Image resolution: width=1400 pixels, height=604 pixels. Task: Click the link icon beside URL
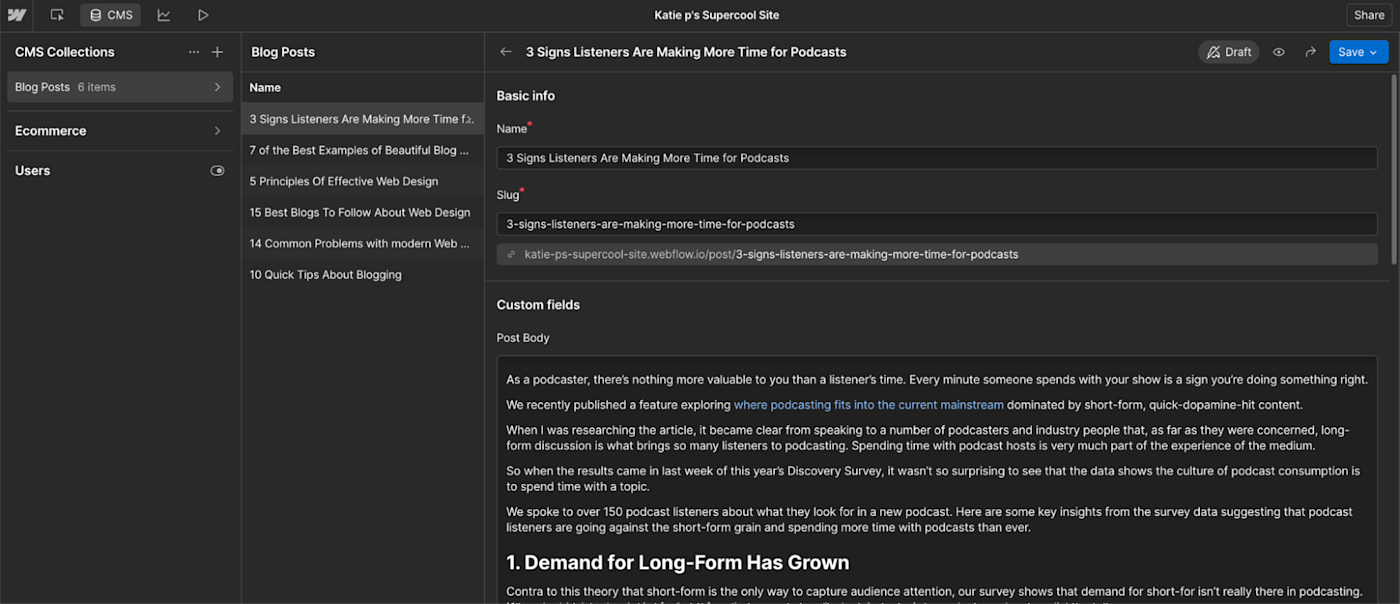tap(511, 255)
